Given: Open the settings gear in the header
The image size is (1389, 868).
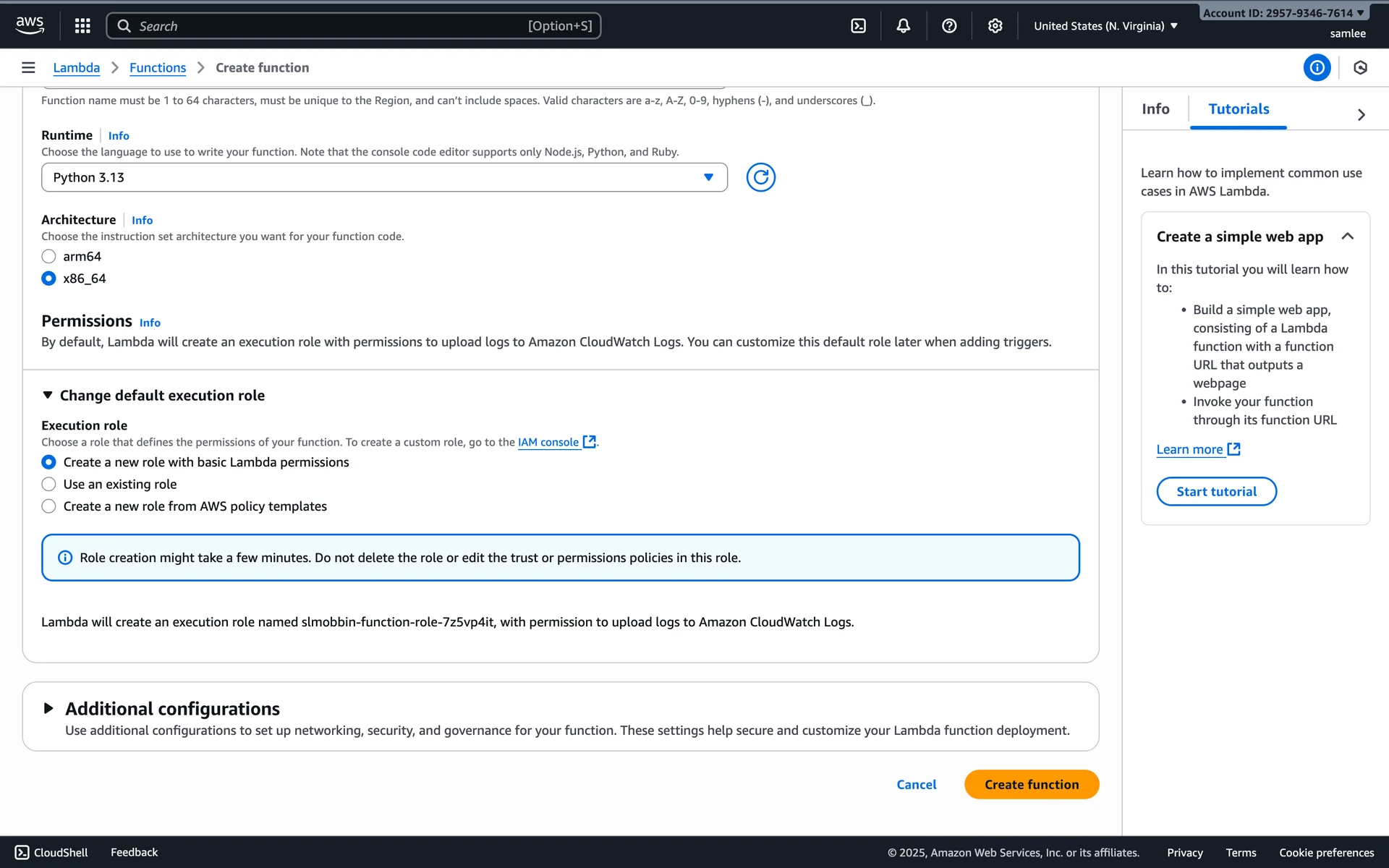Looking at the screenshot, I should (995, 26).
